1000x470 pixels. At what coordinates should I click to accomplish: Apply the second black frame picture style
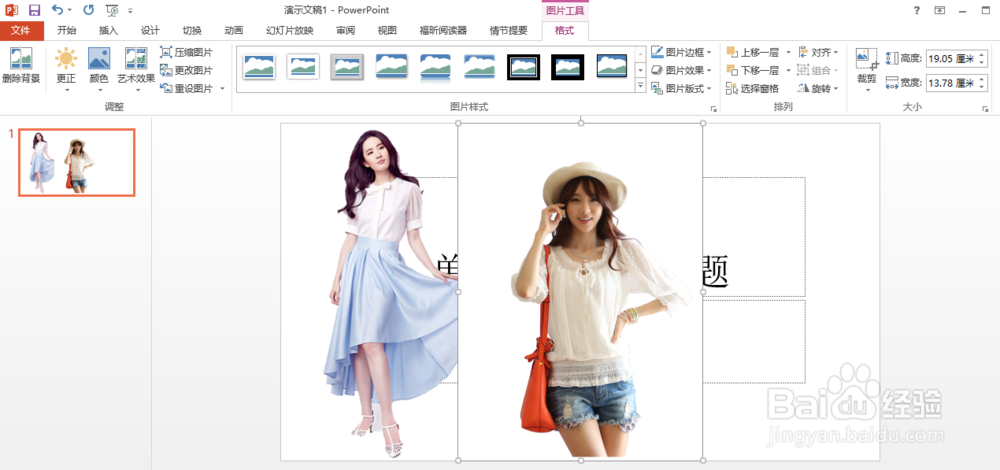[568, 66]
